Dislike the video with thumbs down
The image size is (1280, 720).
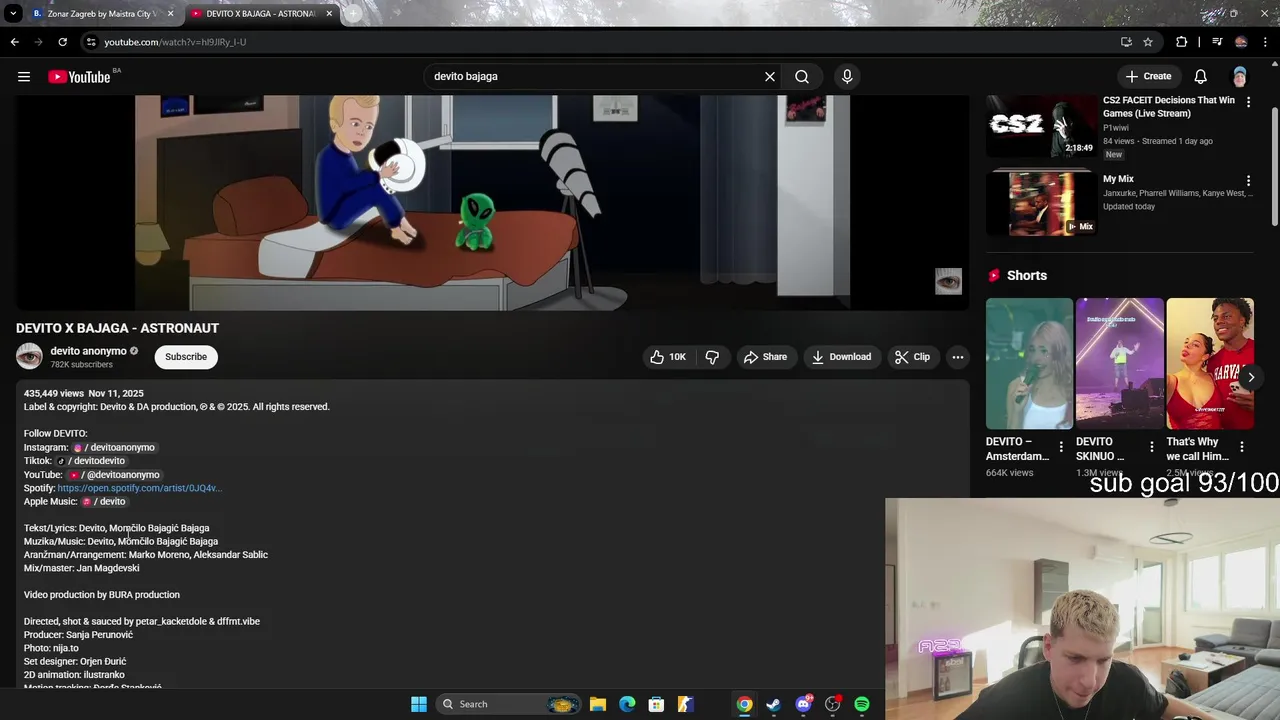click(712, 357)
